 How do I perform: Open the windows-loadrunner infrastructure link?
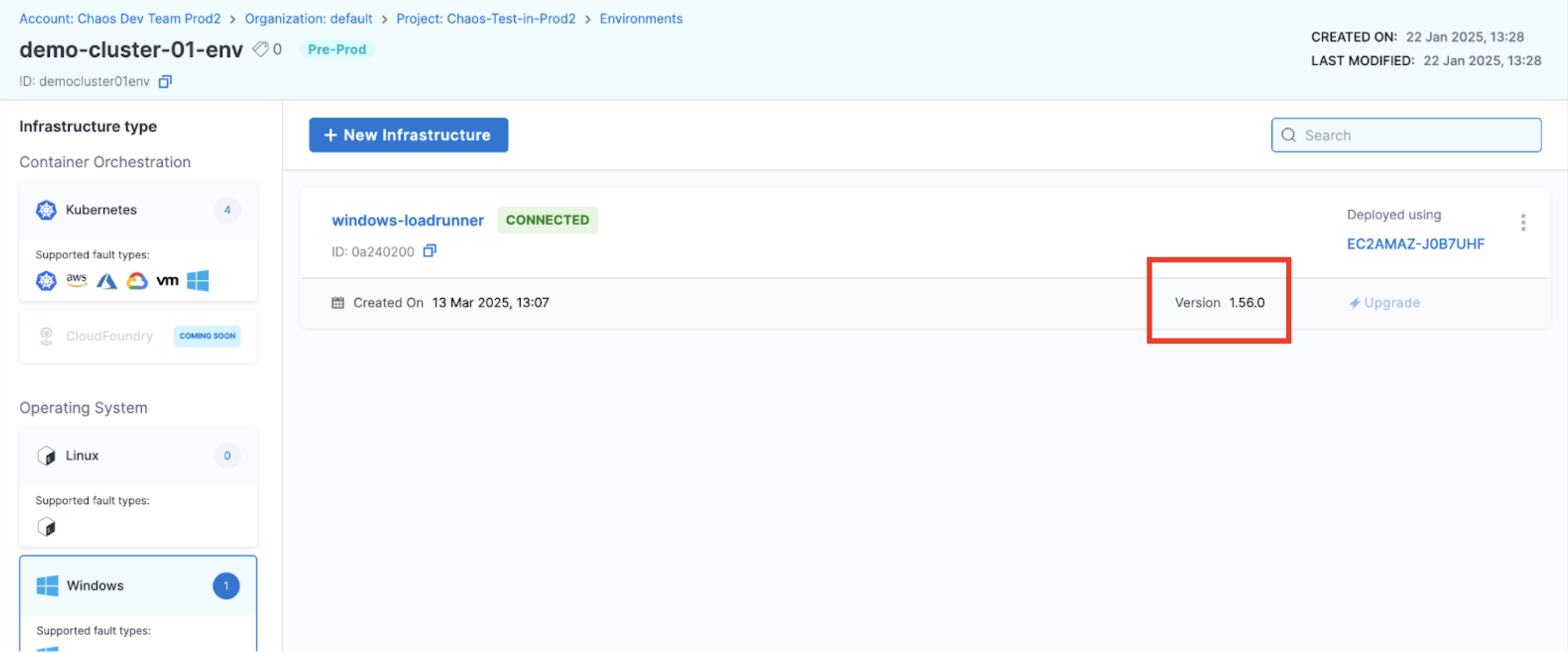click(x=407, y=220)
